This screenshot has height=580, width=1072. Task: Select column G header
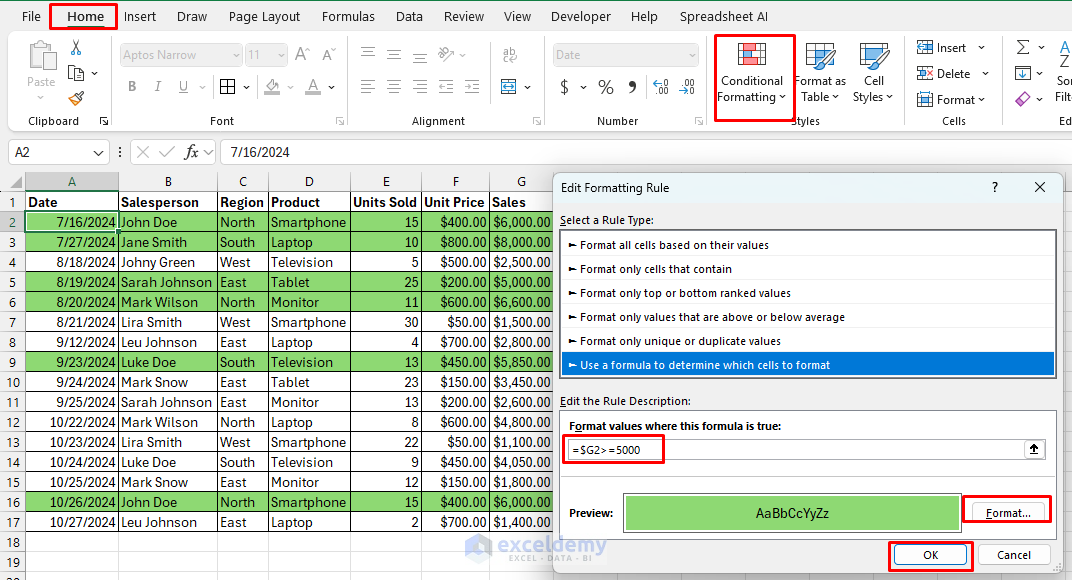(521, 181)
